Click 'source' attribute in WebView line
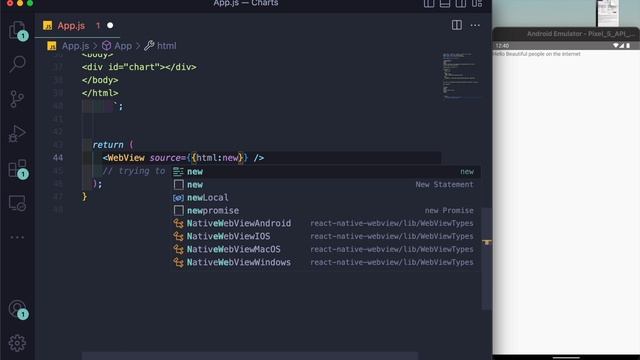Viewport: 640px width, 360px height. pyautogui.click(x=165, y=158)
